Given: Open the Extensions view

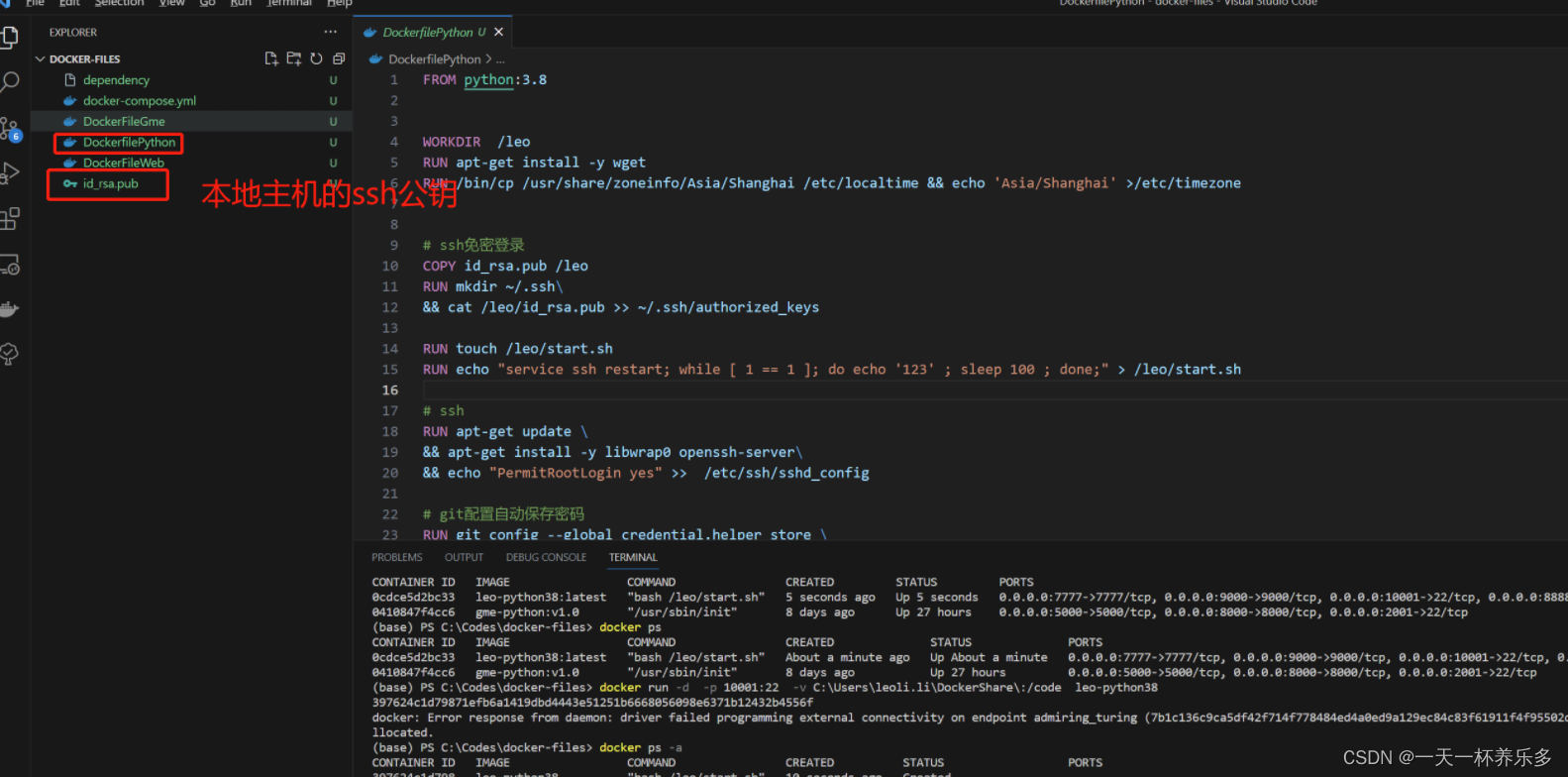Looking at the screenshot, I should (x=10, y=219).
